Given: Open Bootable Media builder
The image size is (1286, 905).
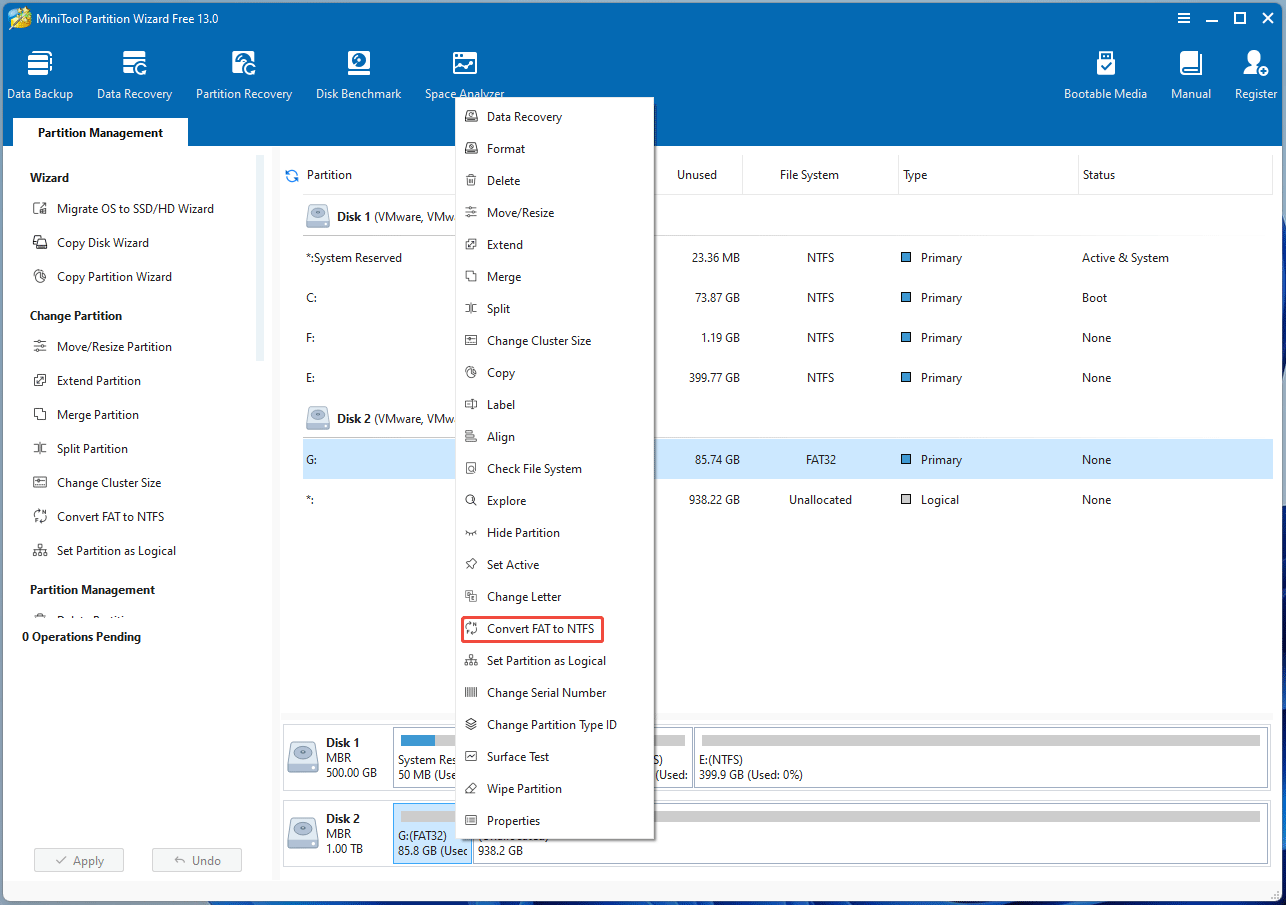Looking at the screenshot, I should tap(1105, 76).
